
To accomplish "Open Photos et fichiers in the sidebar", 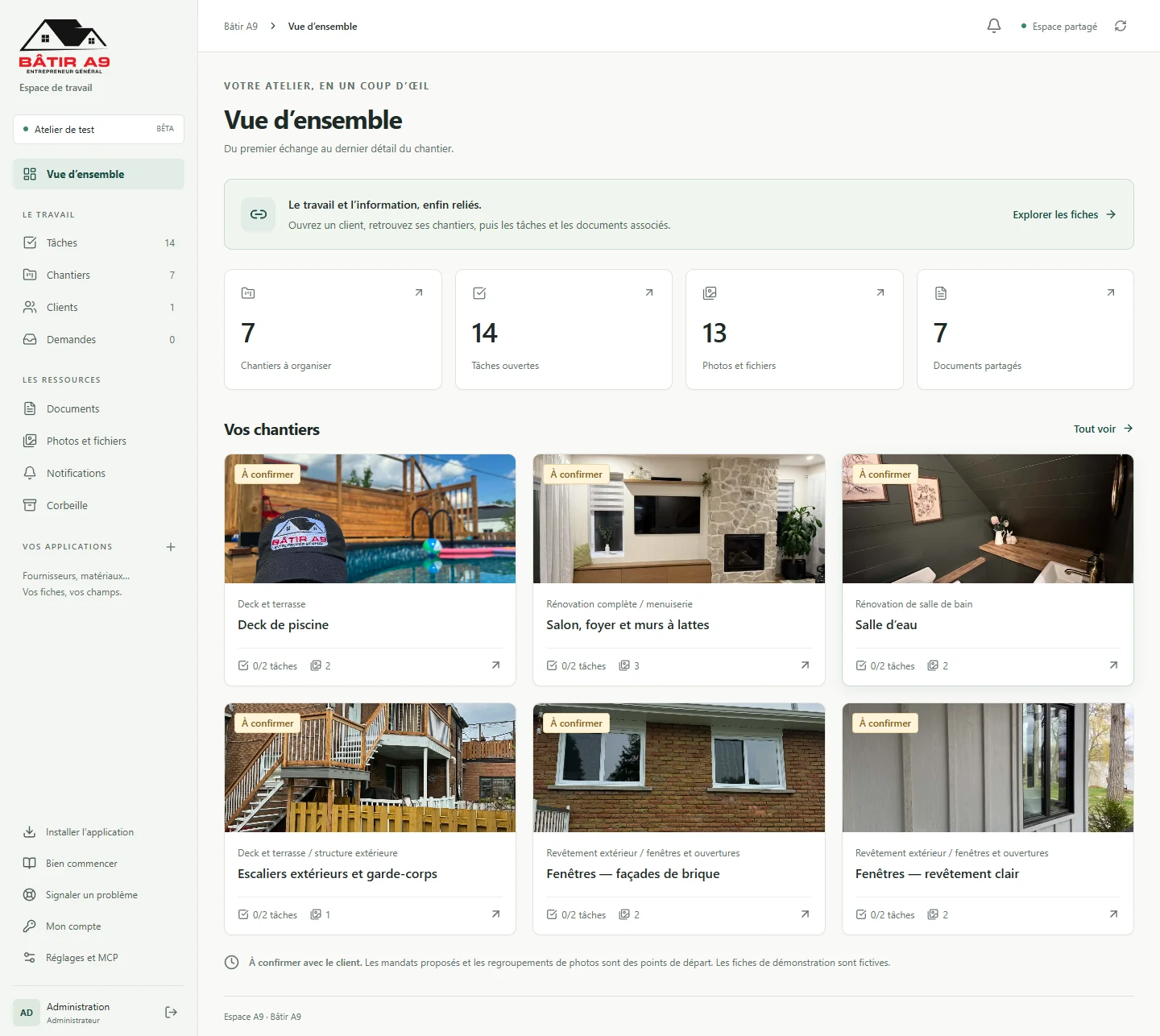I will [98, 441].
